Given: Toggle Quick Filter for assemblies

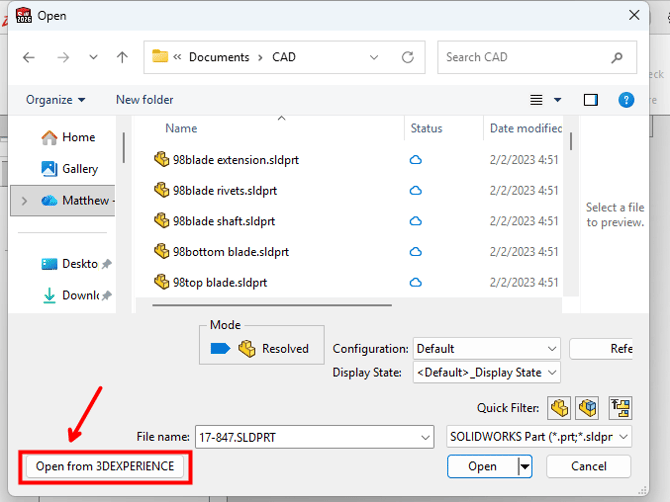Looking at the screenshot, I should 587,408.
